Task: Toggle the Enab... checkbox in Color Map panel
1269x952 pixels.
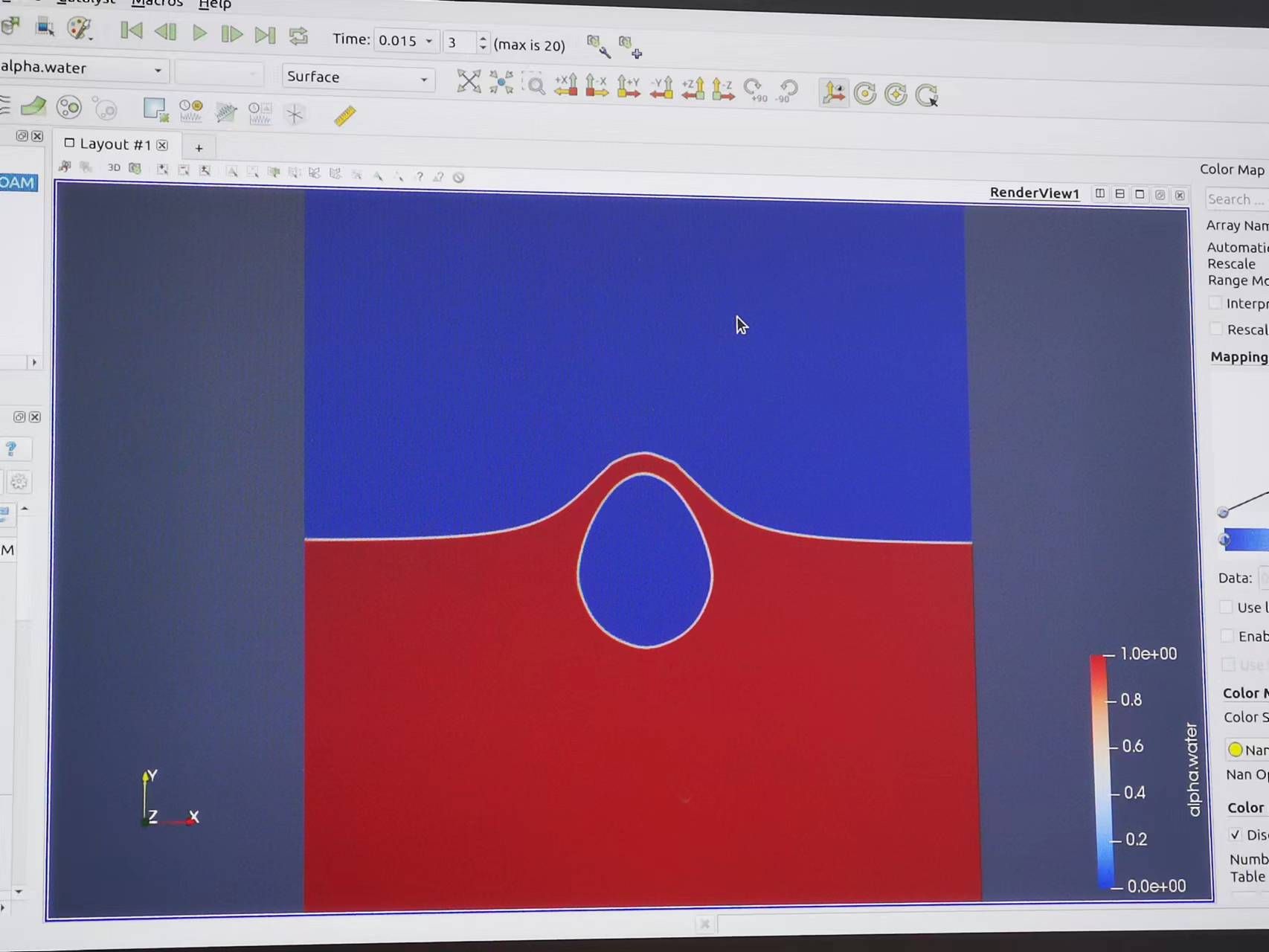Action: (x=1227, y=636)
